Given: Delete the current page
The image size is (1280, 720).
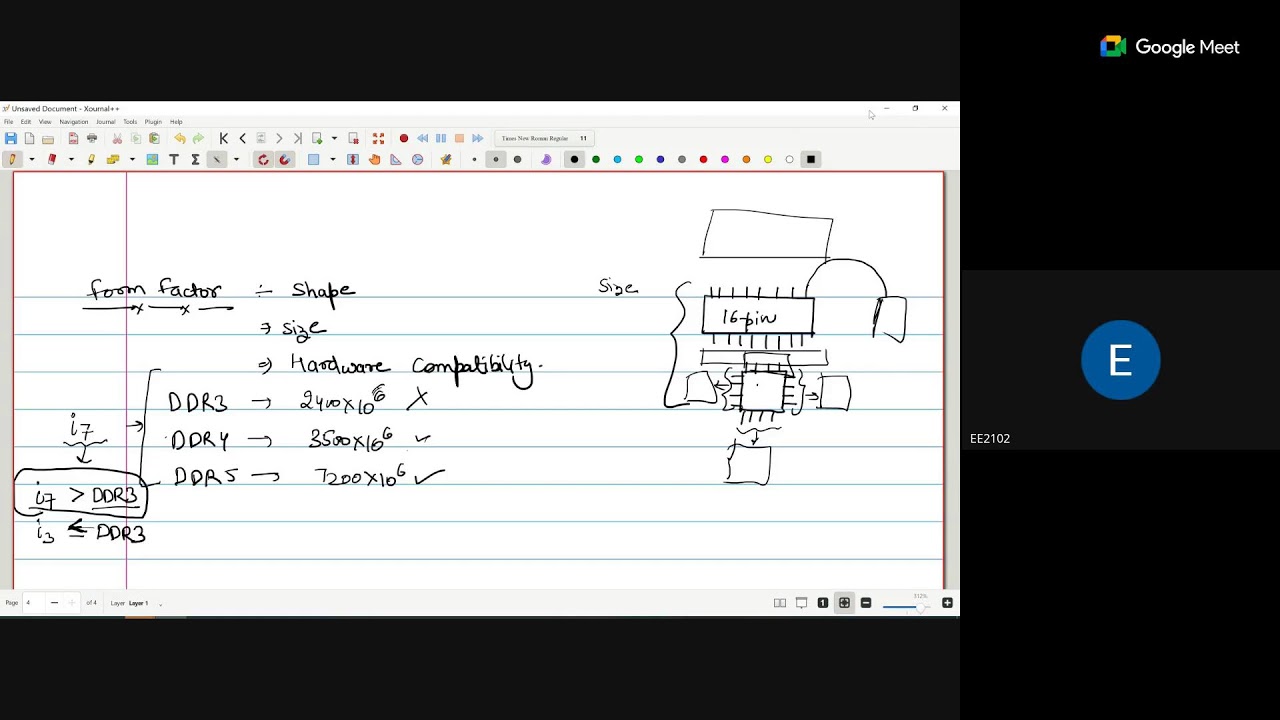Looking at the screenshot, I should click(353, 138).
